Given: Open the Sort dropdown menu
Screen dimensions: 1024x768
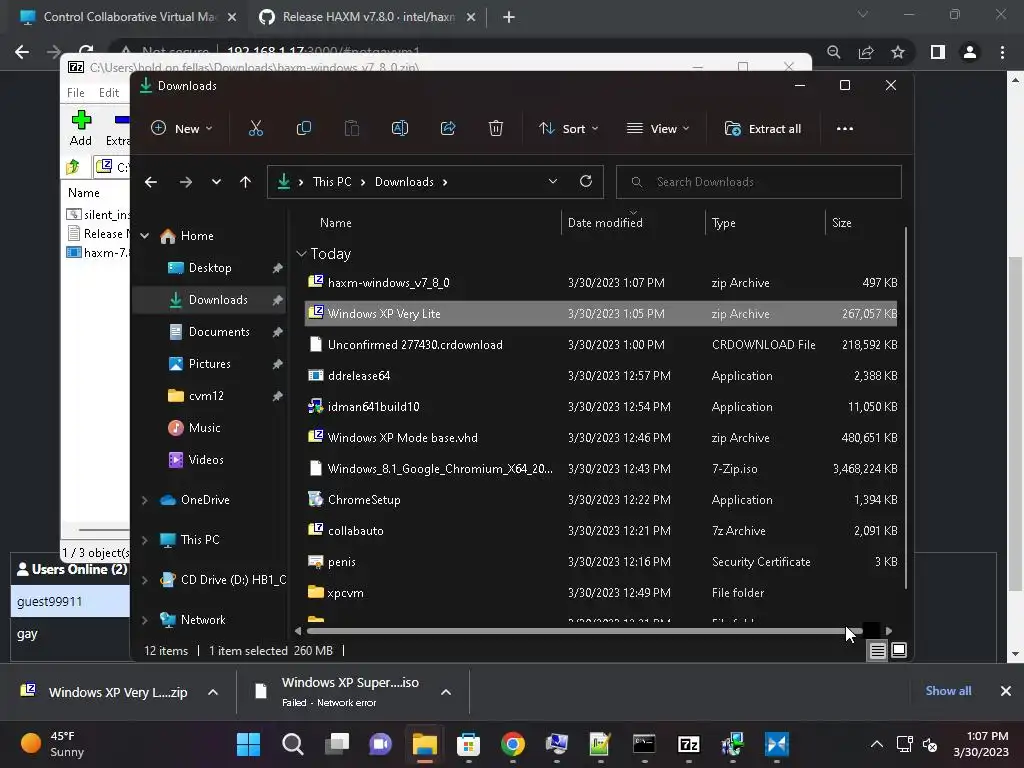Looking at the screenshot, I should pyautogui.click(x=568, y=129).
